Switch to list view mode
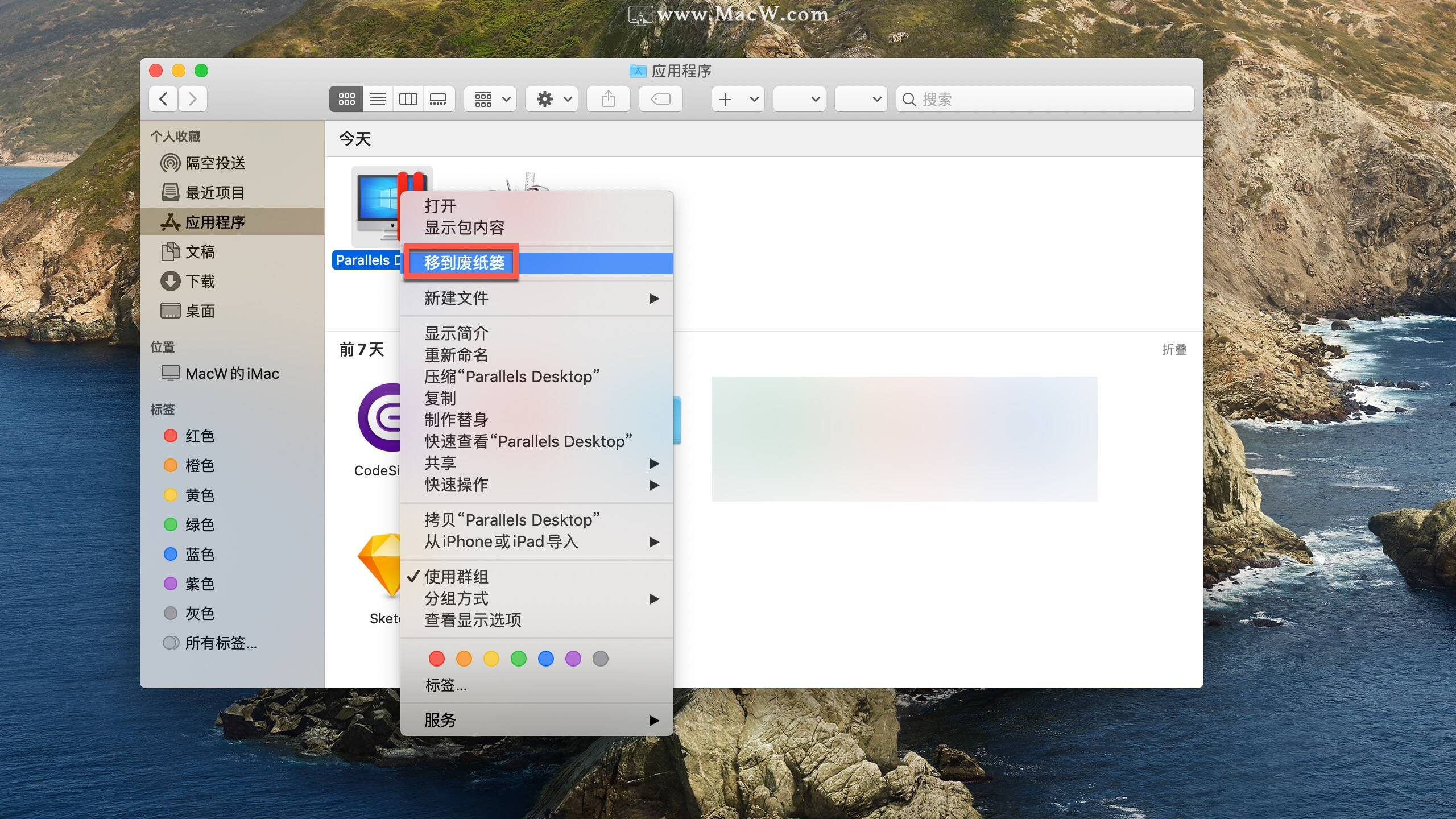 click(377, 100)
